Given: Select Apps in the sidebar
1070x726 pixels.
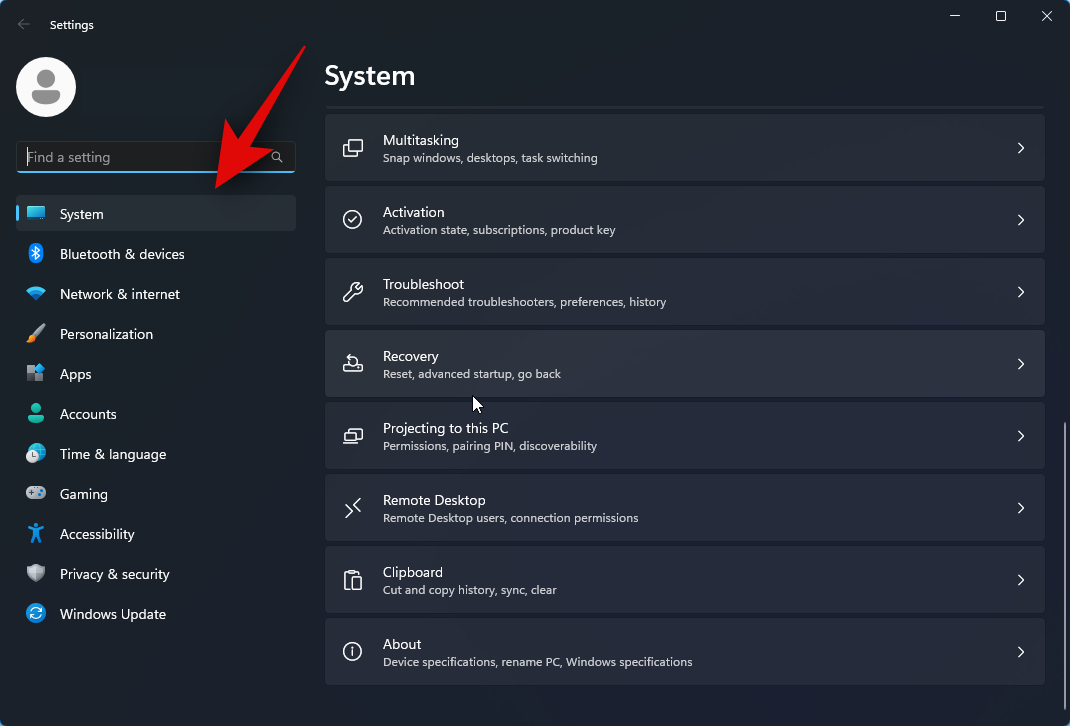Looking at the screenshot, I should tap(75, 374).
